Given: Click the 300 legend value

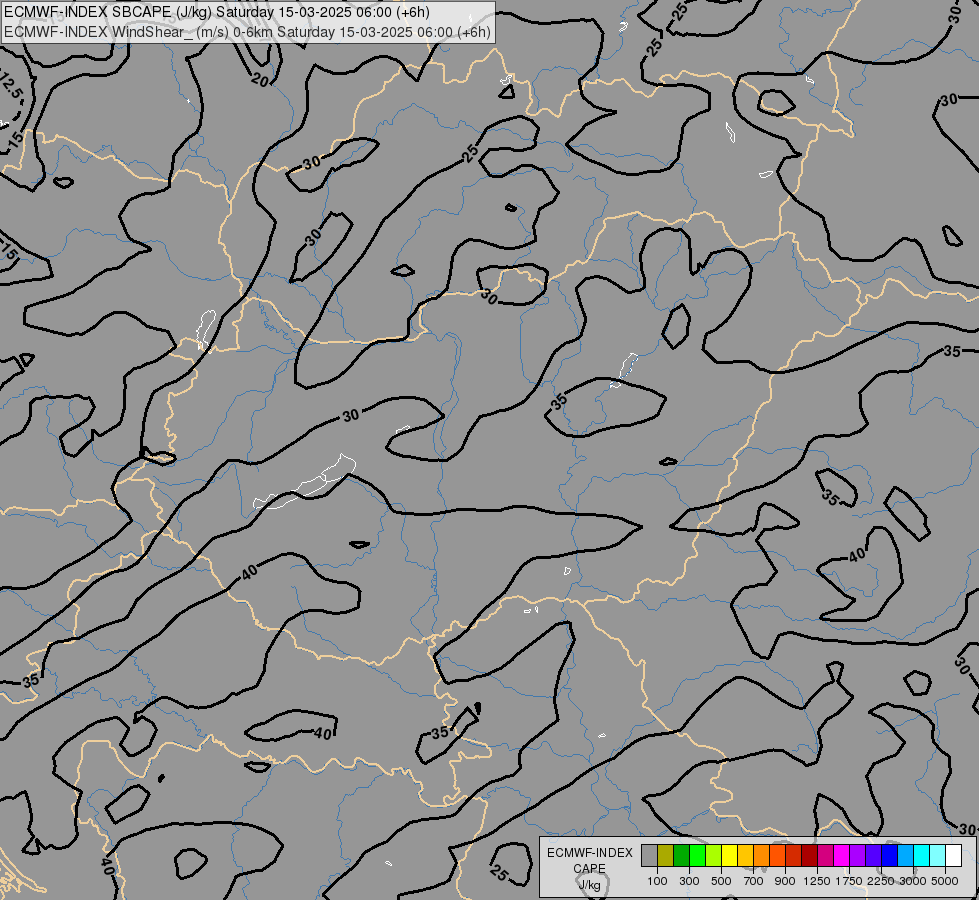Looking at the screenshot, I should click(689, 881).
